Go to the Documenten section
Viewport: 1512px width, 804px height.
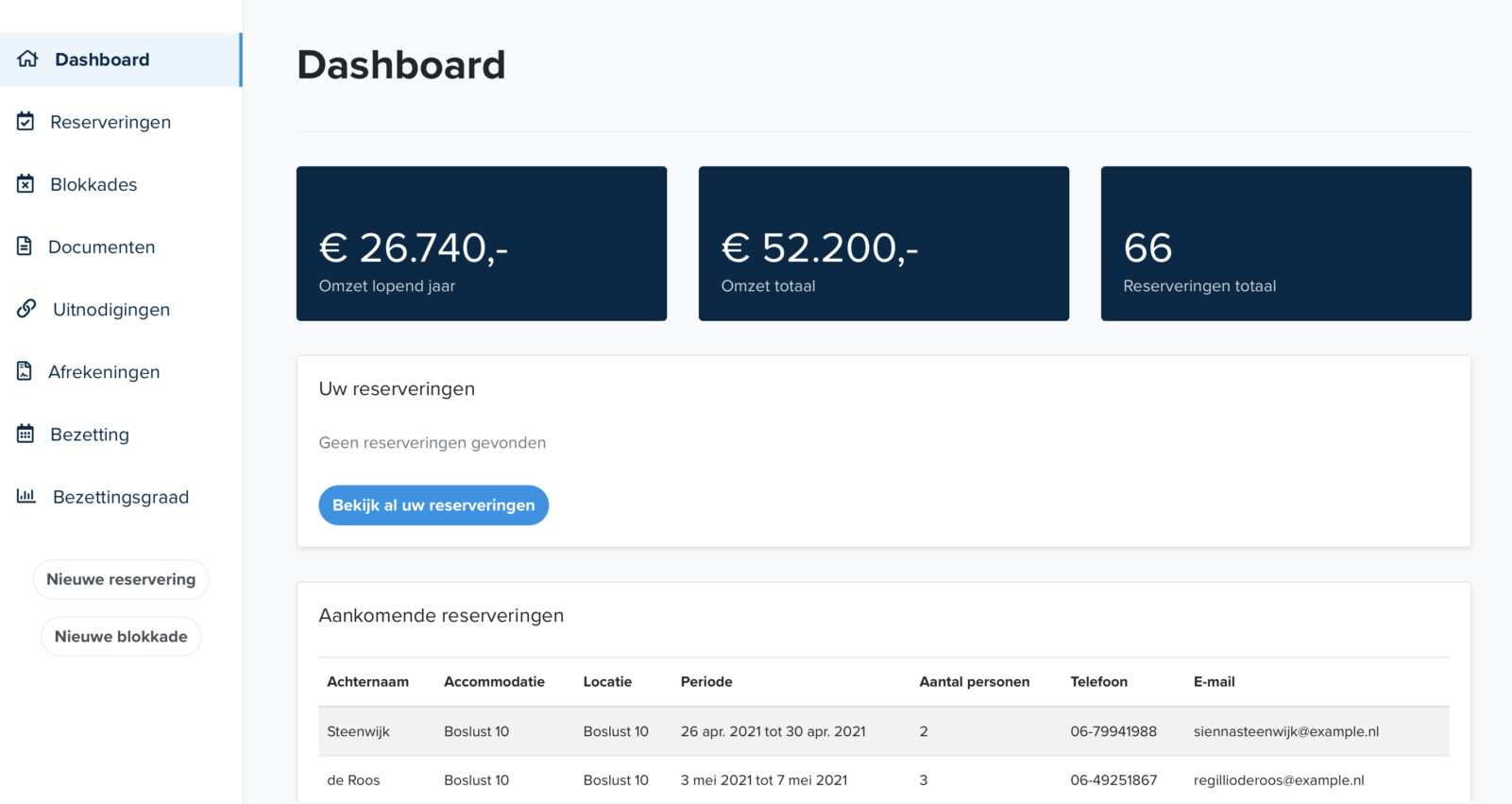coord(101,247)
